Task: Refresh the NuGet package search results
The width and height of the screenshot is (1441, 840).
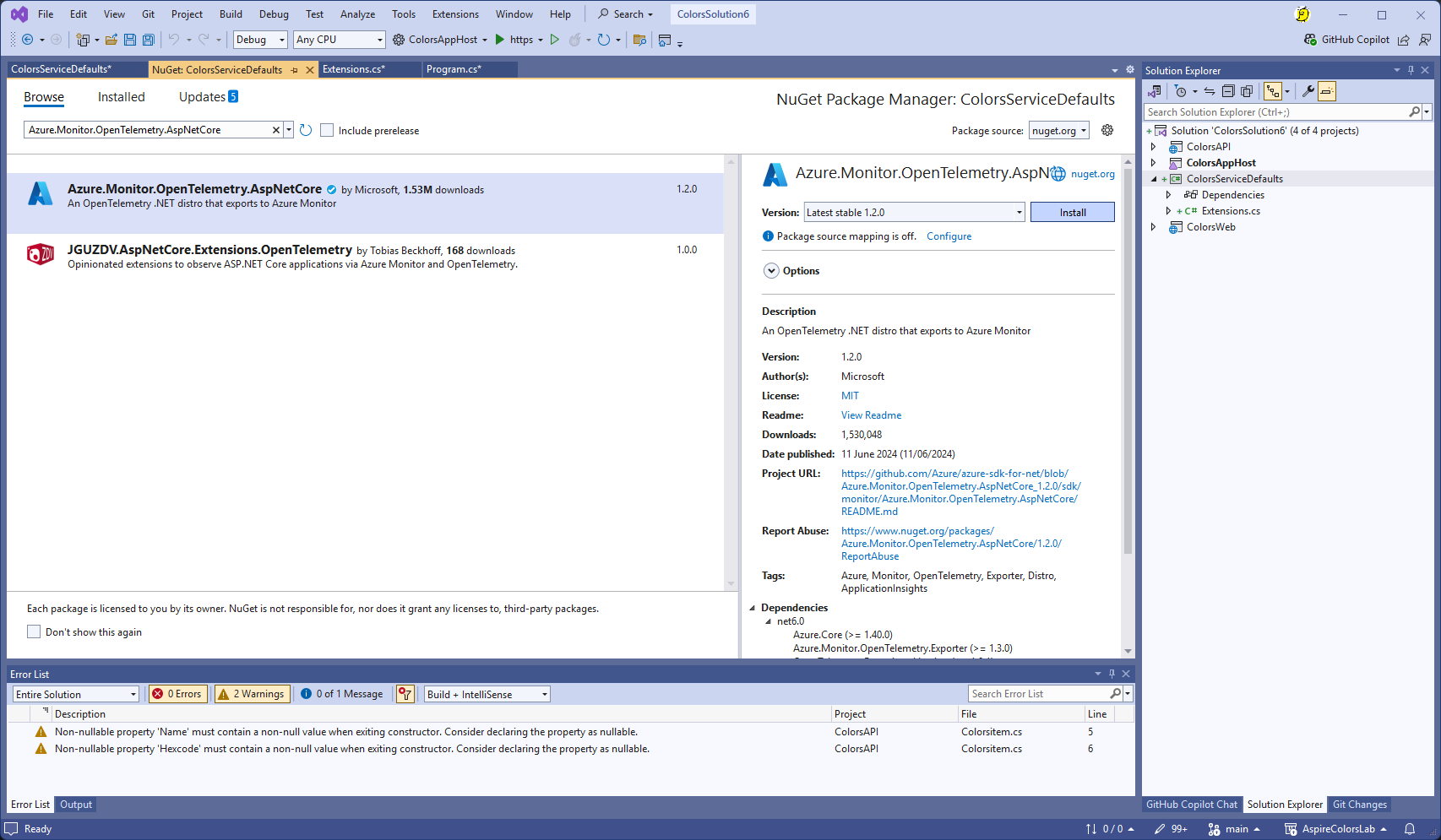Action: pyautogui.click(x=306, y=130)
